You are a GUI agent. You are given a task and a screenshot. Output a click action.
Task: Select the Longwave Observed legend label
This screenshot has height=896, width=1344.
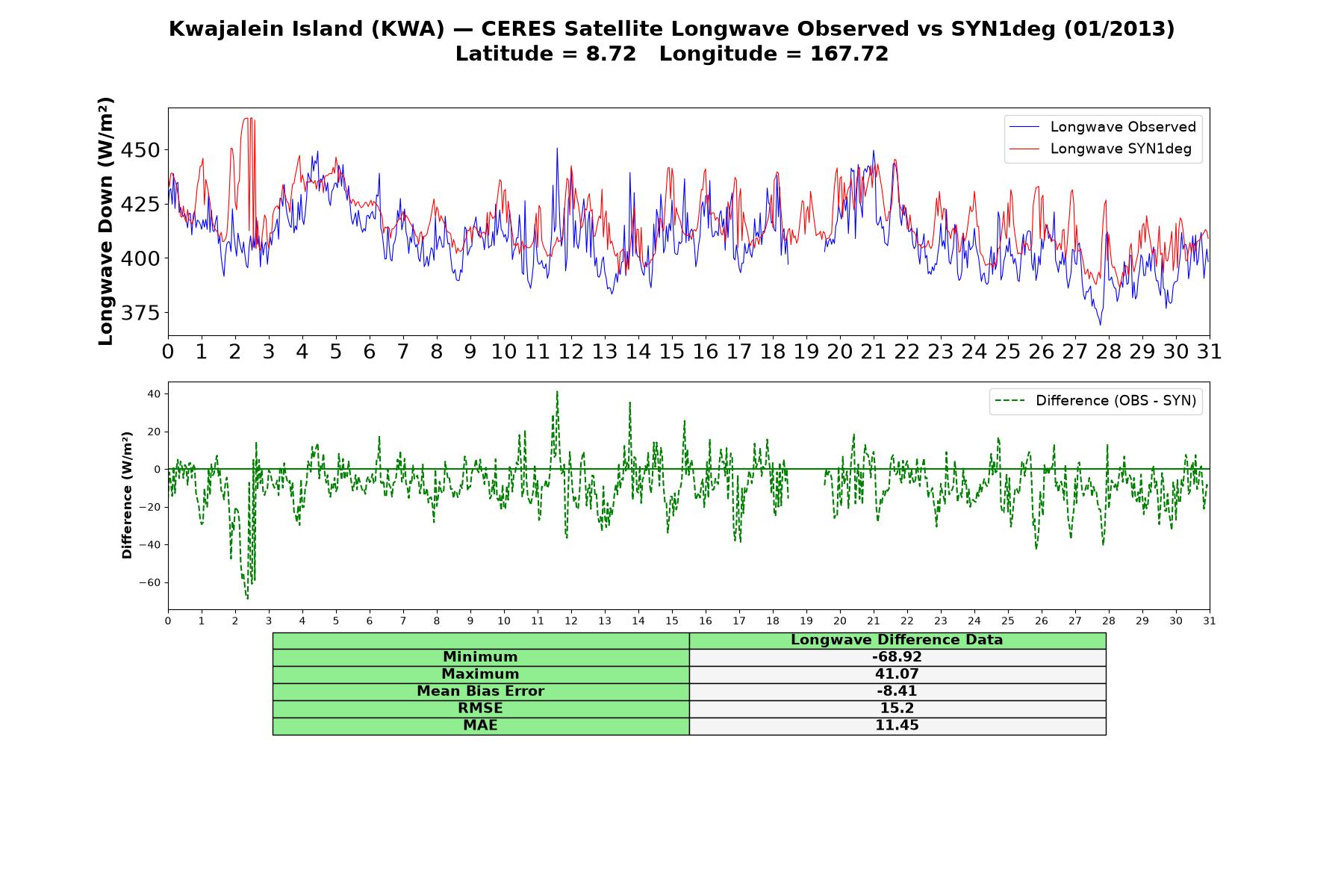(x=1123, y=127)
